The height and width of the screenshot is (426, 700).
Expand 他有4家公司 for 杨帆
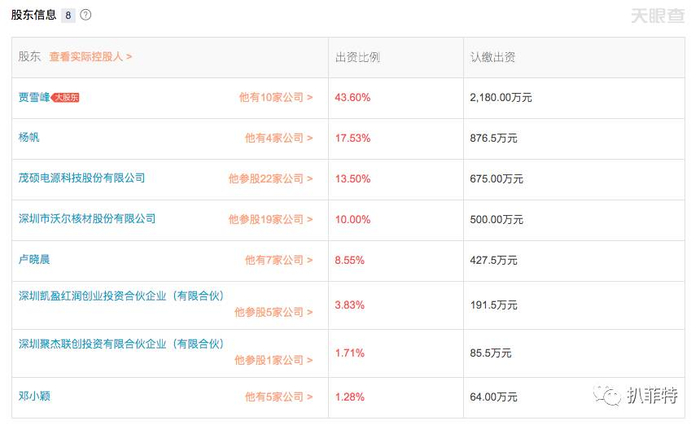(278, 138)
